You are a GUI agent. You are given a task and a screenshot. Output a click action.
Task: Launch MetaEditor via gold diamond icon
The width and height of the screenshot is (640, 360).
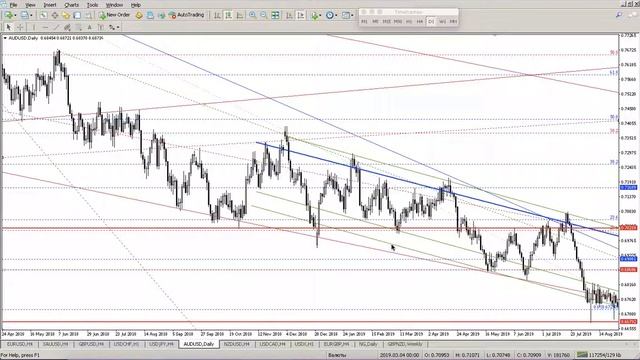pyautogui.click(x=139, y=15)
